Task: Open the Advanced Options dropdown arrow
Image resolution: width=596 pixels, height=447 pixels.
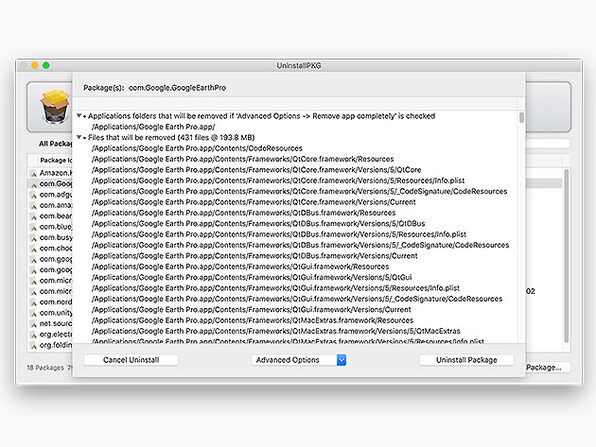Action: pos(341,360)
